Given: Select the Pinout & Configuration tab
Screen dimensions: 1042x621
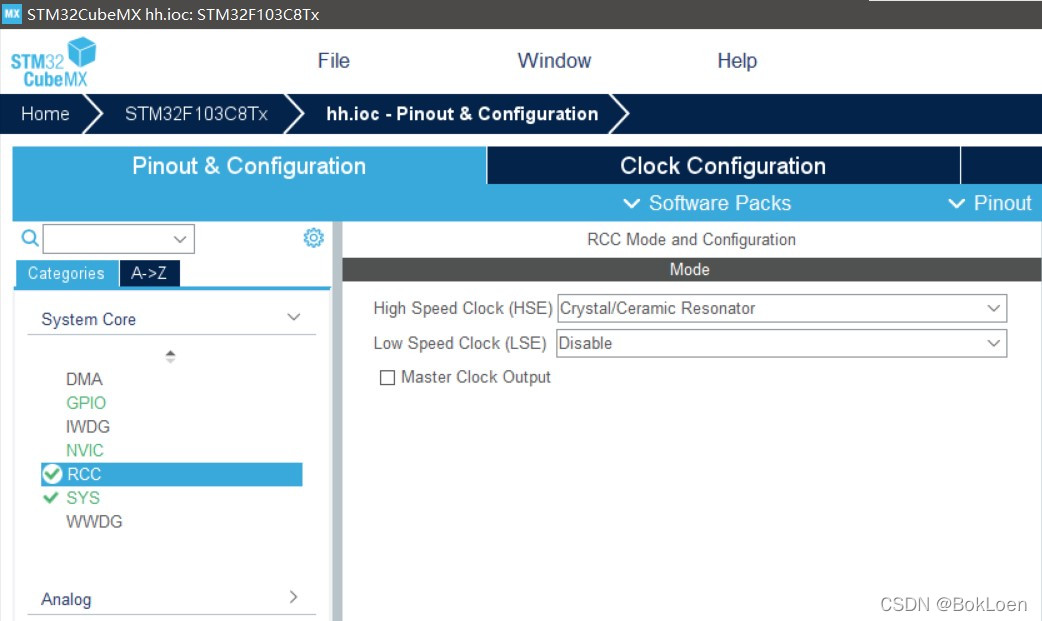Looking at the screenshot, I should tap(249, 166).
